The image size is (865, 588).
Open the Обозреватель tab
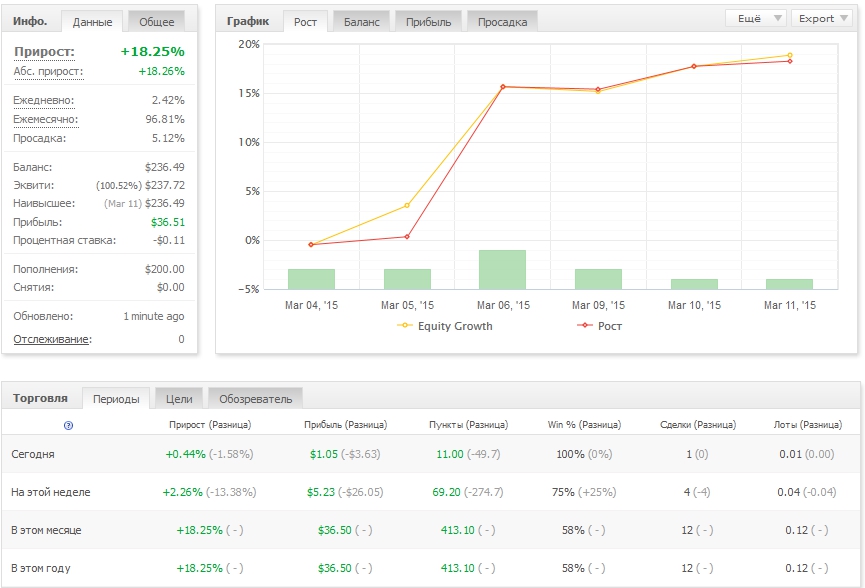pyautogui.click(x=255, y=399)
